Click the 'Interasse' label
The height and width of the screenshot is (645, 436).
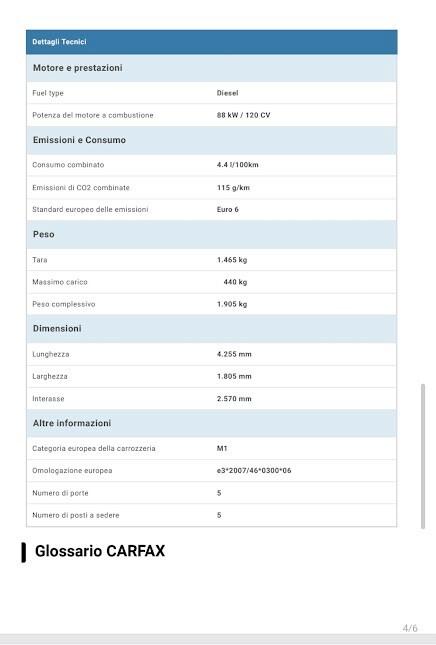48,399
